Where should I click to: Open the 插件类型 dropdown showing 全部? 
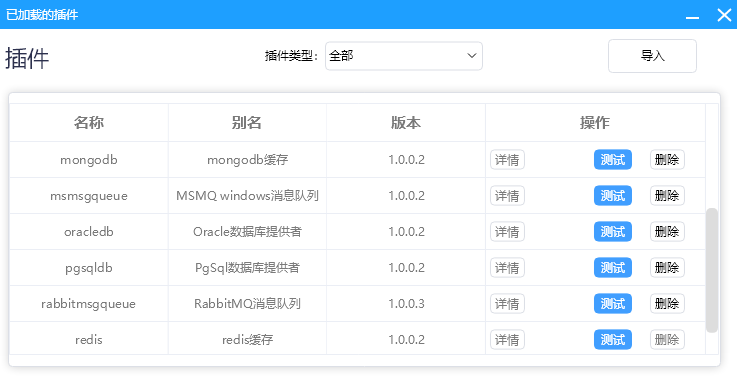[404, 56]
